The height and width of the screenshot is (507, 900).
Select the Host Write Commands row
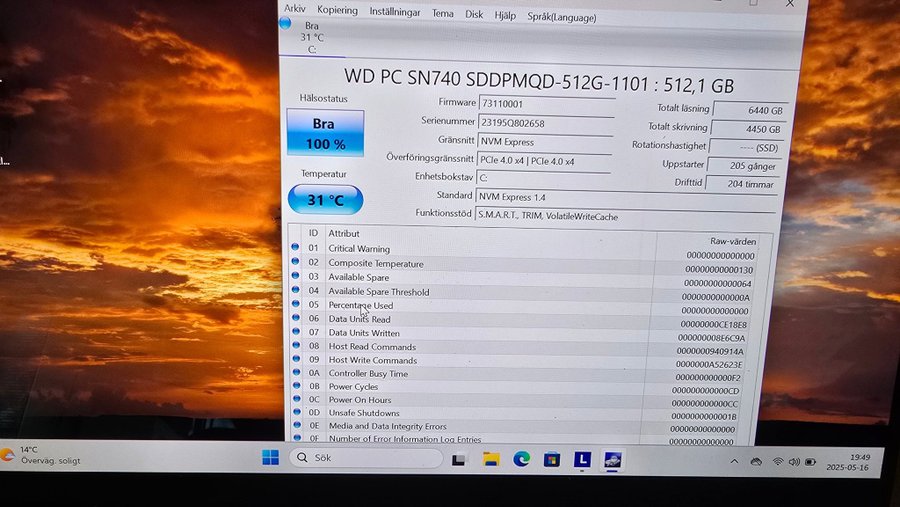[520, 362]
